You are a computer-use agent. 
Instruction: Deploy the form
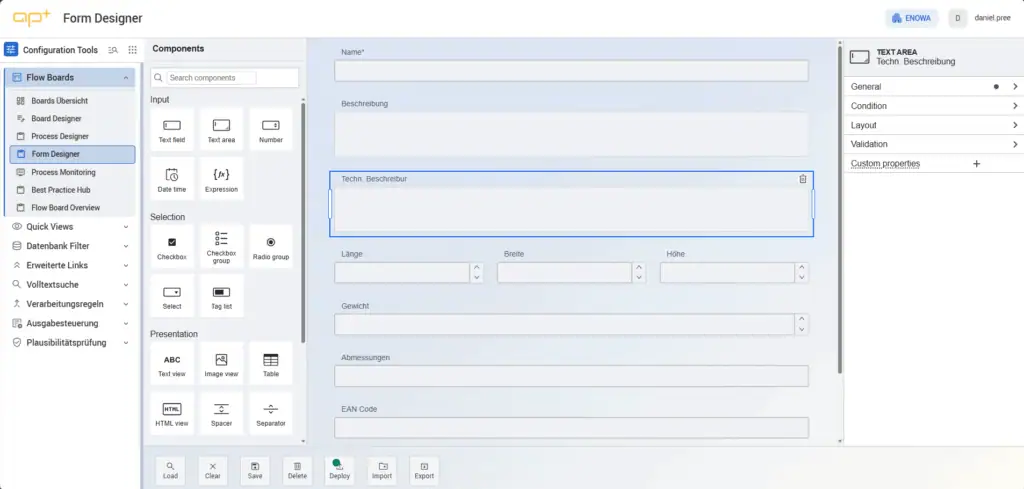[340, 471]
